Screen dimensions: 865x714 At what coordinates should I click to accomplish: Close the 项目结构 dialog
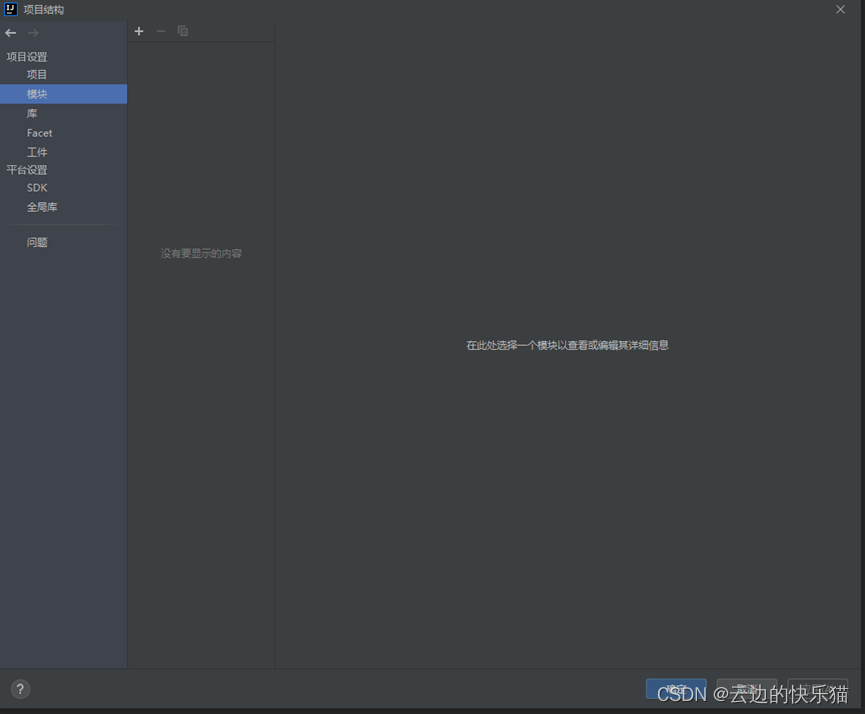(x=840, y=9)
